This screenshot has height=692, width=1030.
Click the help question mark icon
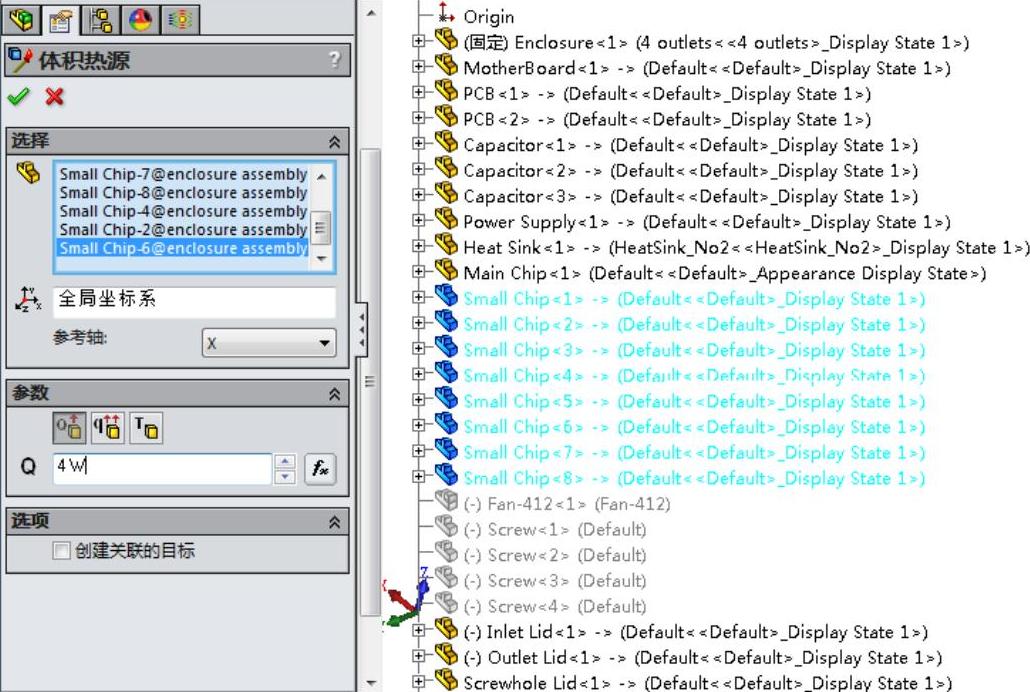pyautogui.click(x=334, y=60)
